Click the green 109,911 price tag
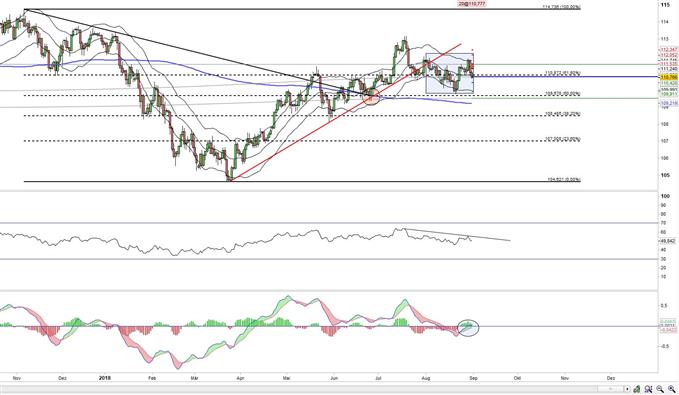This screenshot has width=679, height=395. tap(668, 94)
